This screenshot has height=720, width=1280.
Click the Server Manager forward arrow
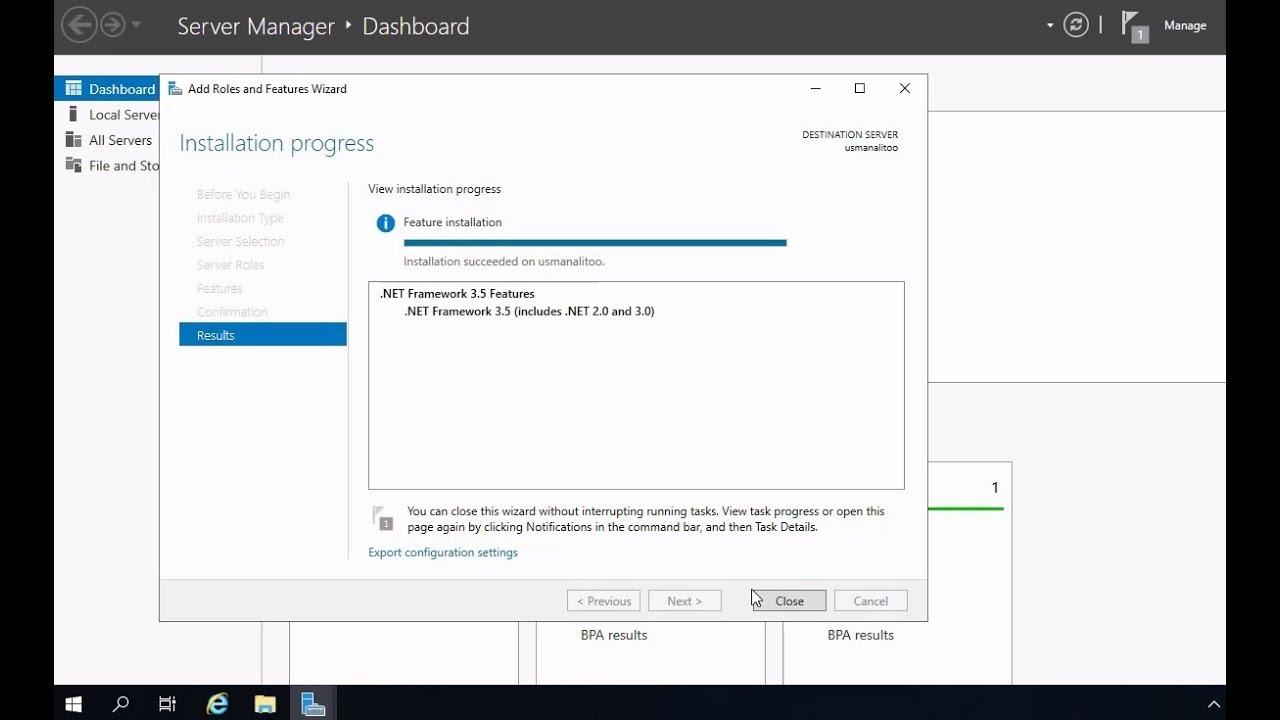pyautogui.click(x=112, y=25)
